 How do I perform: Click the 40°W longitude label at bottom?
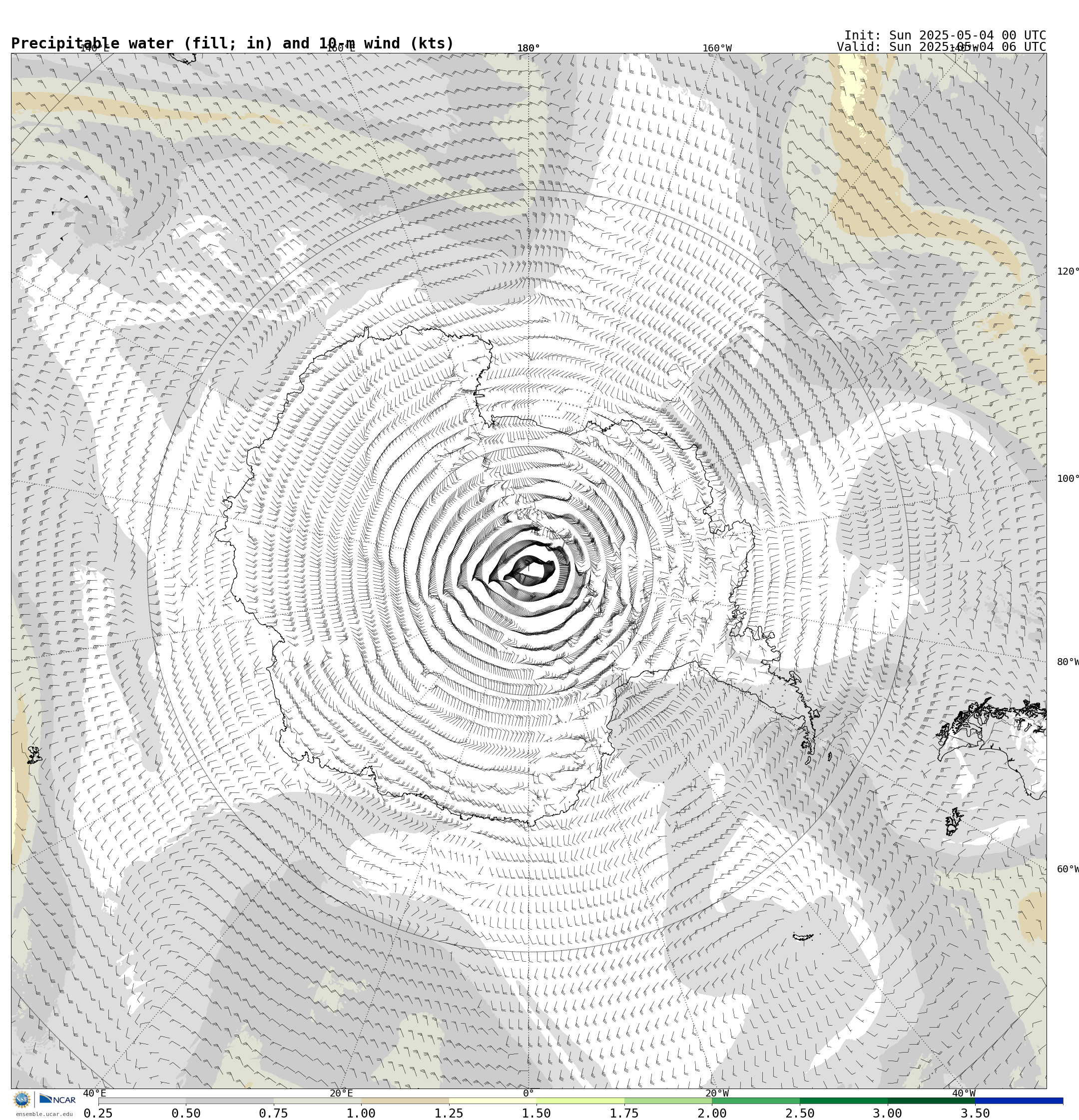click(964, 1094)
